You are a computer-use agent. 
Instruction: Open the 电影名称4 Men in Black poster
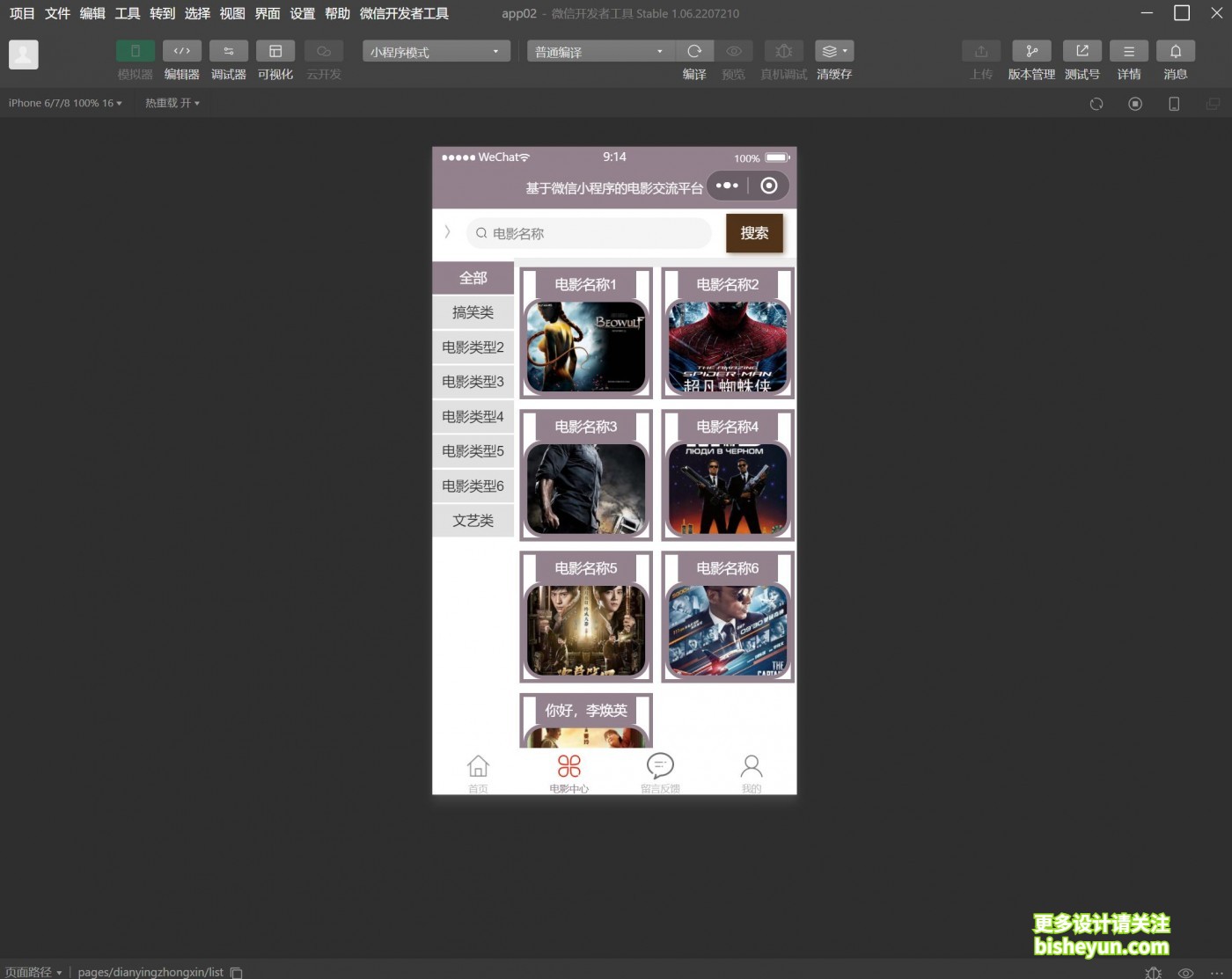click(728, 488)
